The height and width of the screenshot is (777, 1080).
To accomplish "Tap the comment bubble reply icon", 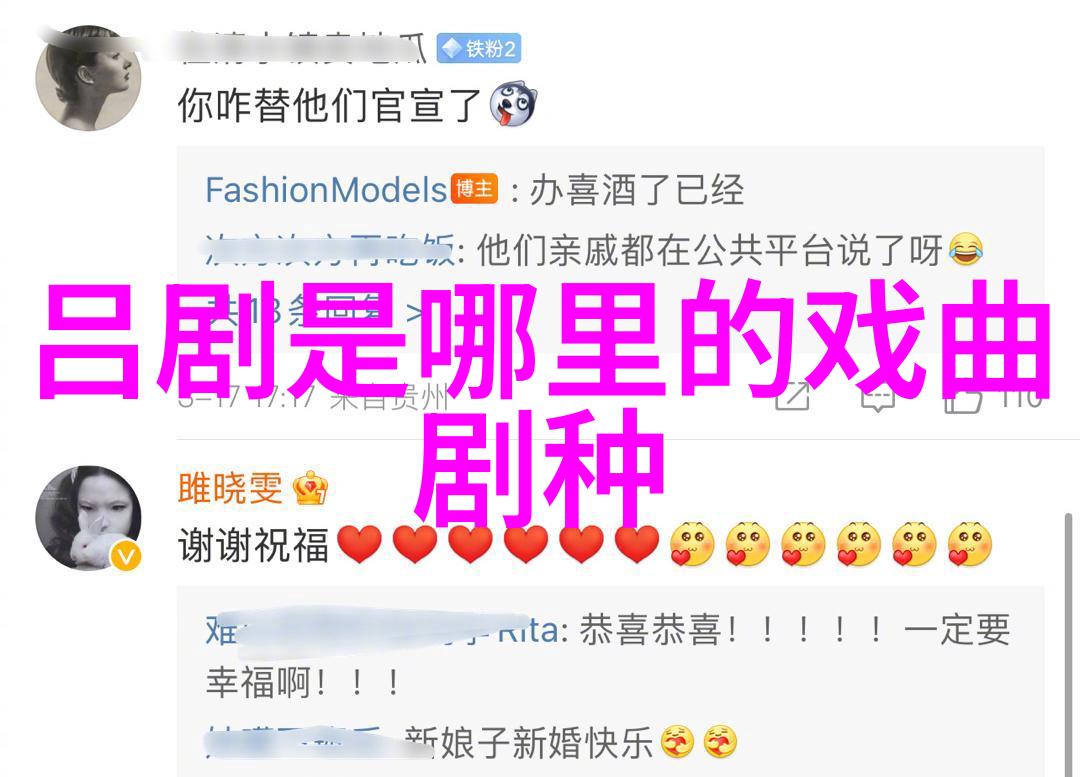I will [878, 397].
